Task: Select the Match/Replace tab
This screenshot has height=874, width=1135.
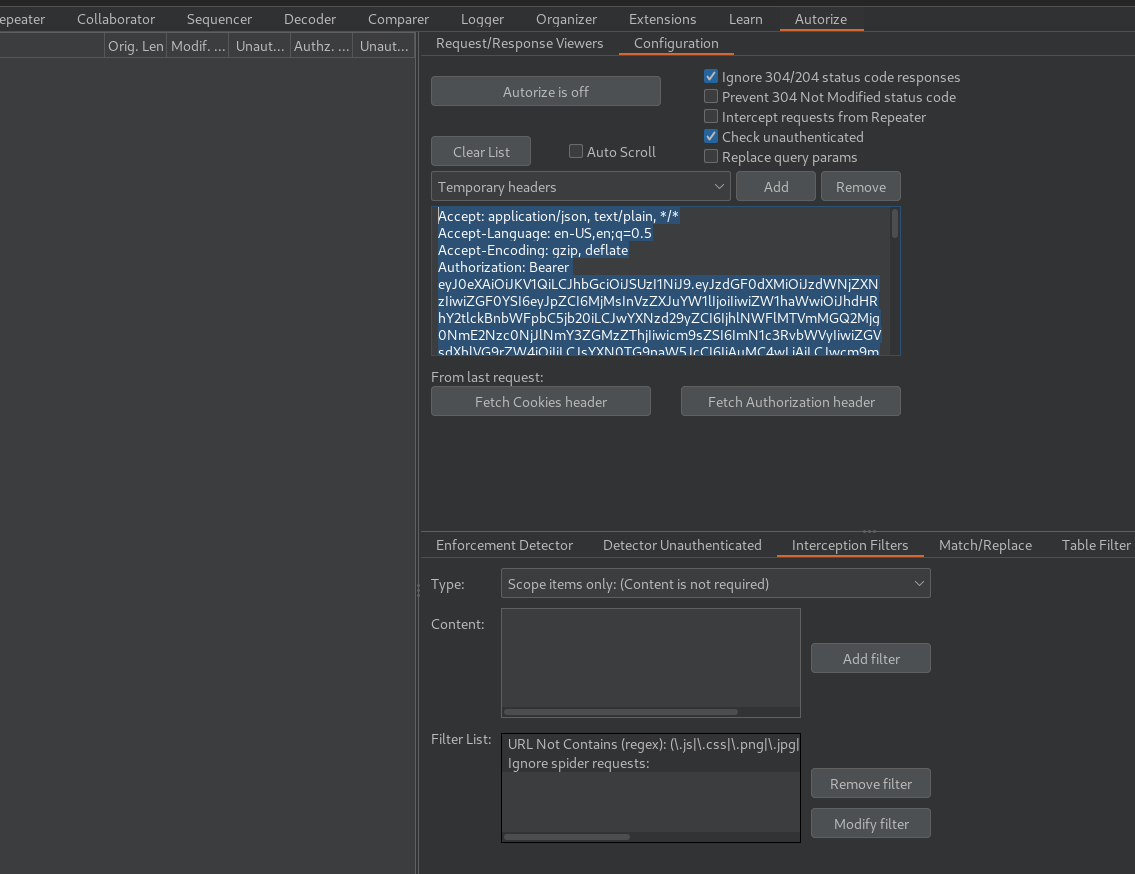Action: 984,545
